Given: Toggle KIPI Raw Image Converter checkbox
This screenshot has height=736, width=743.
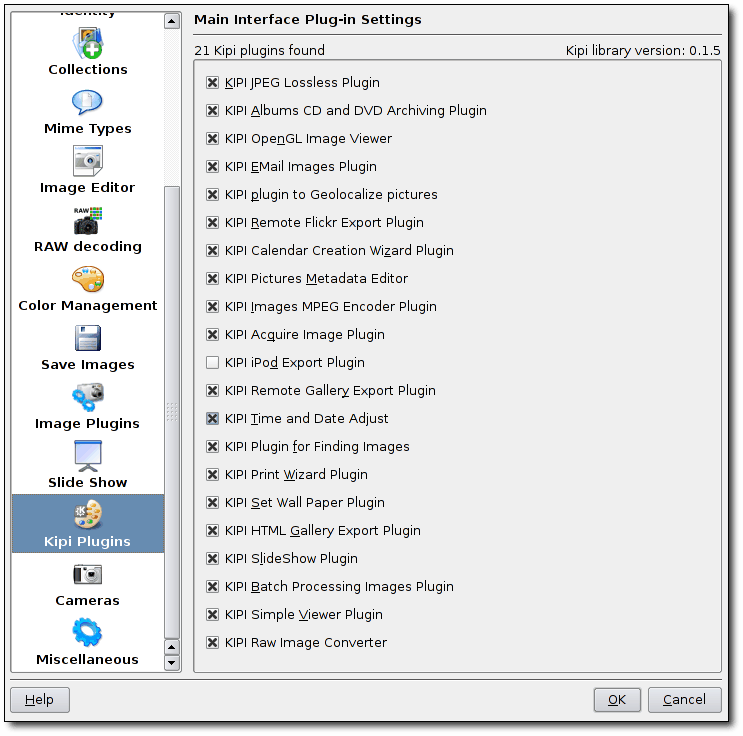Looking at the screenshot, I should pyautogui.click(x=212, y=643).
